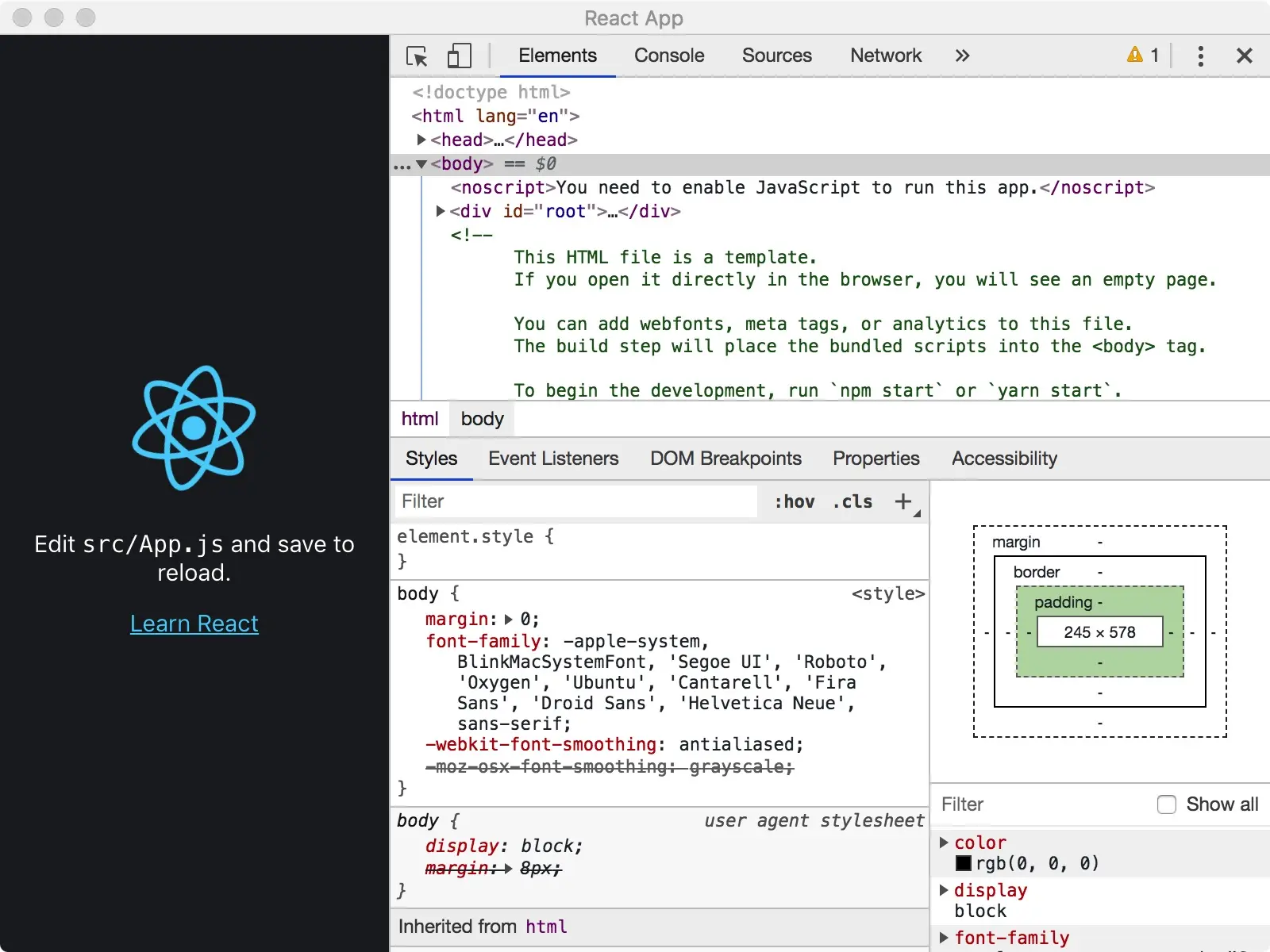This screenshot has height=952, width=1270.
Task: Click the -webkit-font-smoothing property
Action: [x=541, y=745]
